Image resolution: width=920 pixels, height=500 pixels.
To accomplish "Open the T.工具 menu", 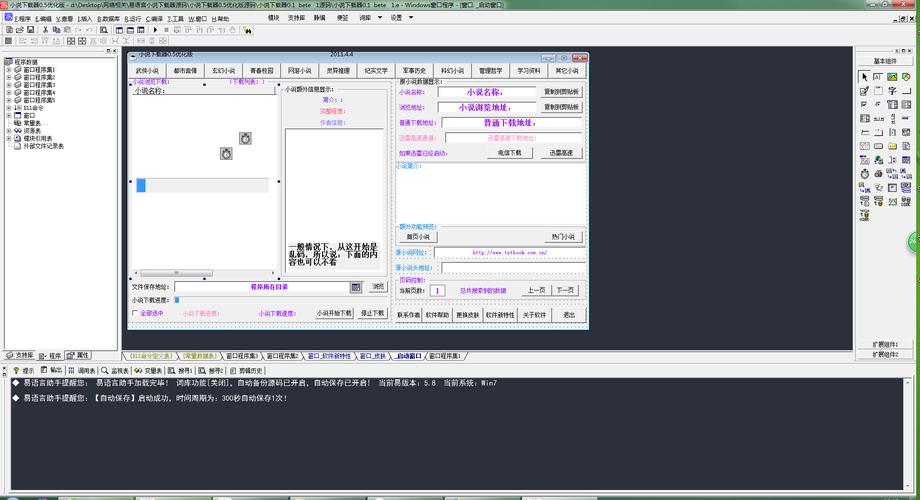I will click(175, 19).
